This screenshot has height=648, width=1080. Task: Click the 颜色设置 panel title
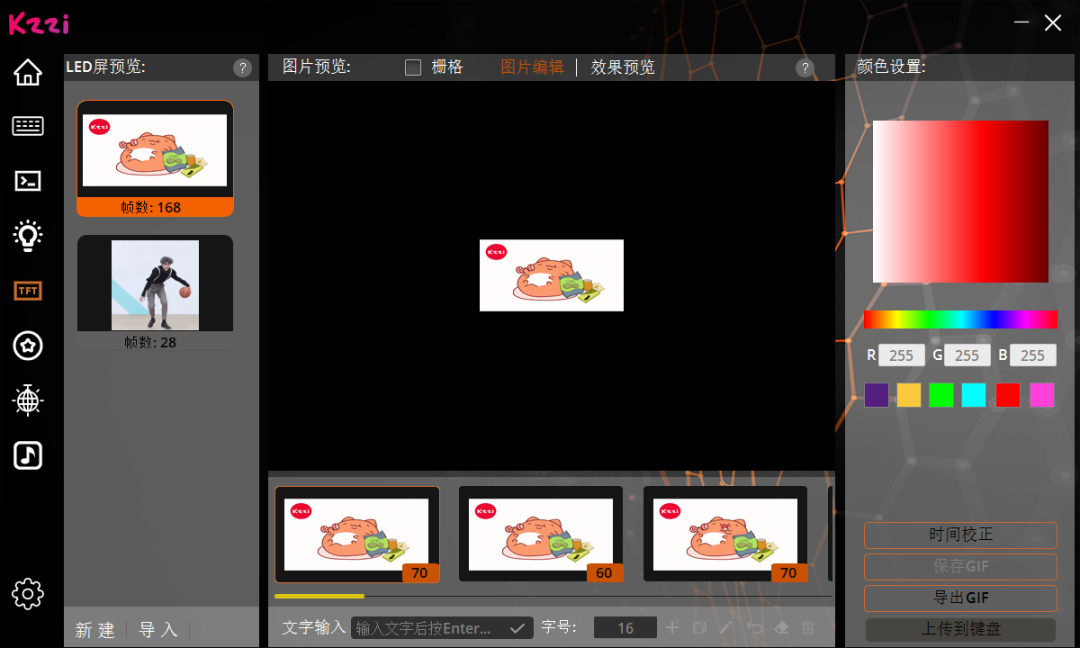tap(891, 67)
